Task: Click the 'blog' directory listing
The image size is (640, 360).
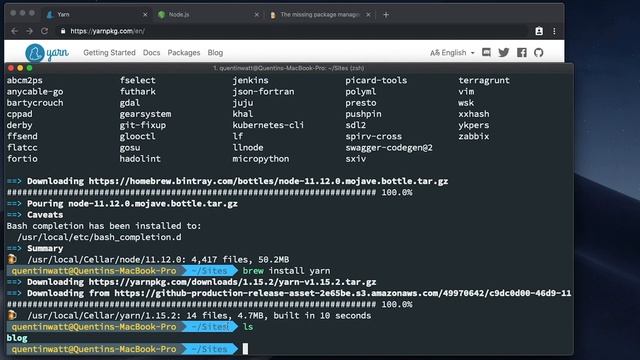Action: pyautogui.click(x=17, y=338)
